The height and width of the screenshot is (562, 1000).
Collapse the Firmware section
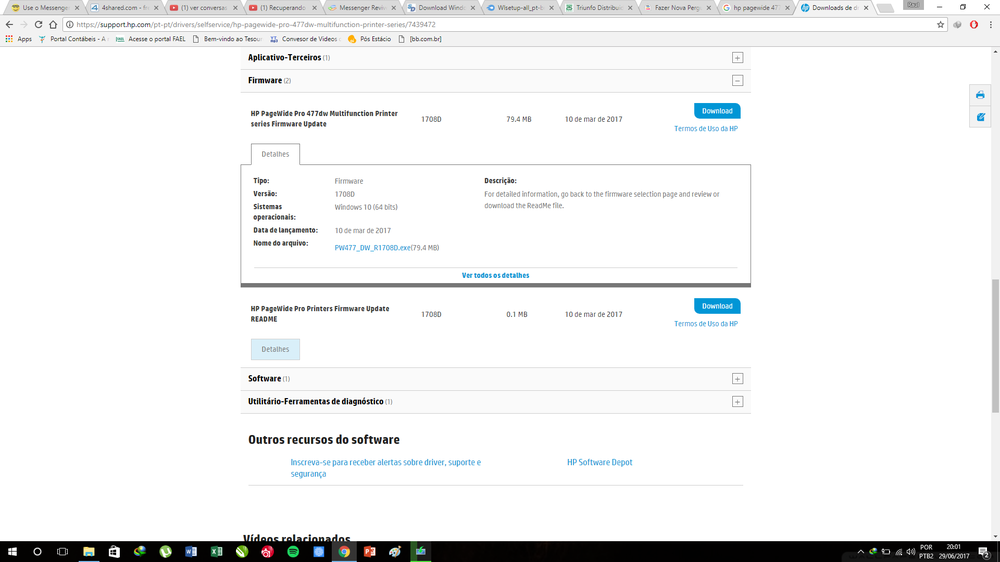[737, 81]
